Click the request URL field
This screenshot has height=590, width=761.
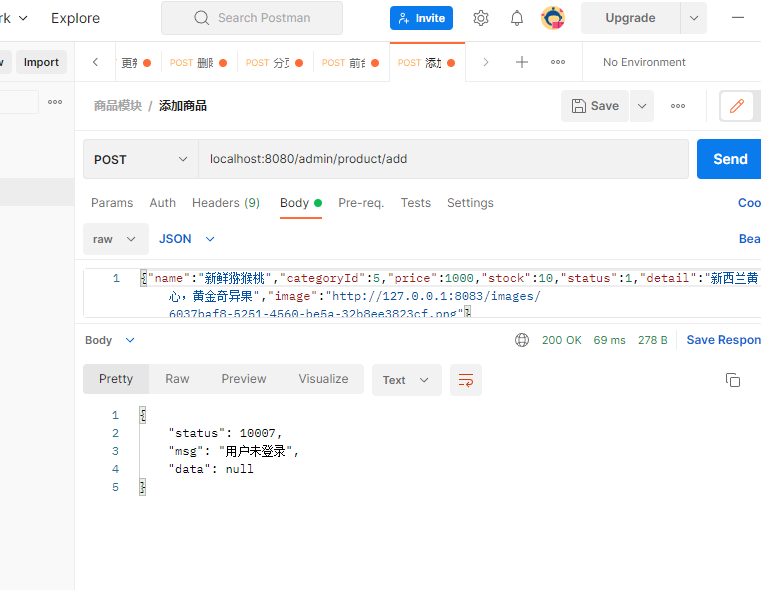coord(443,159)
